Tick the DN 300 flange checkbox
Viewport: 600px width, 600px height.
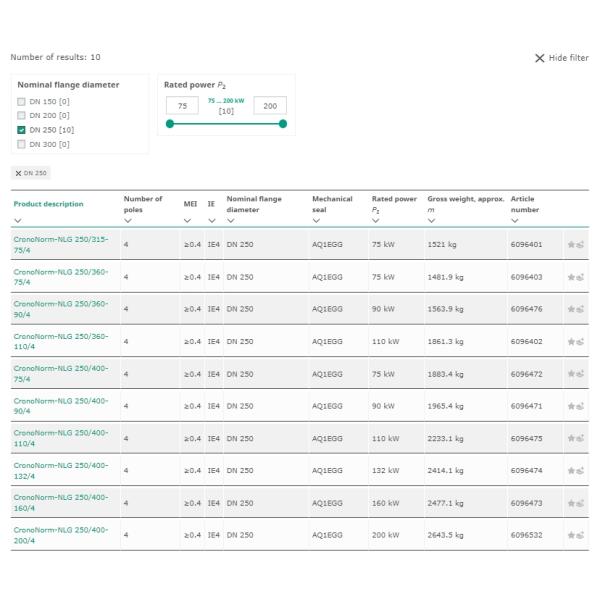tap(22, 144)
